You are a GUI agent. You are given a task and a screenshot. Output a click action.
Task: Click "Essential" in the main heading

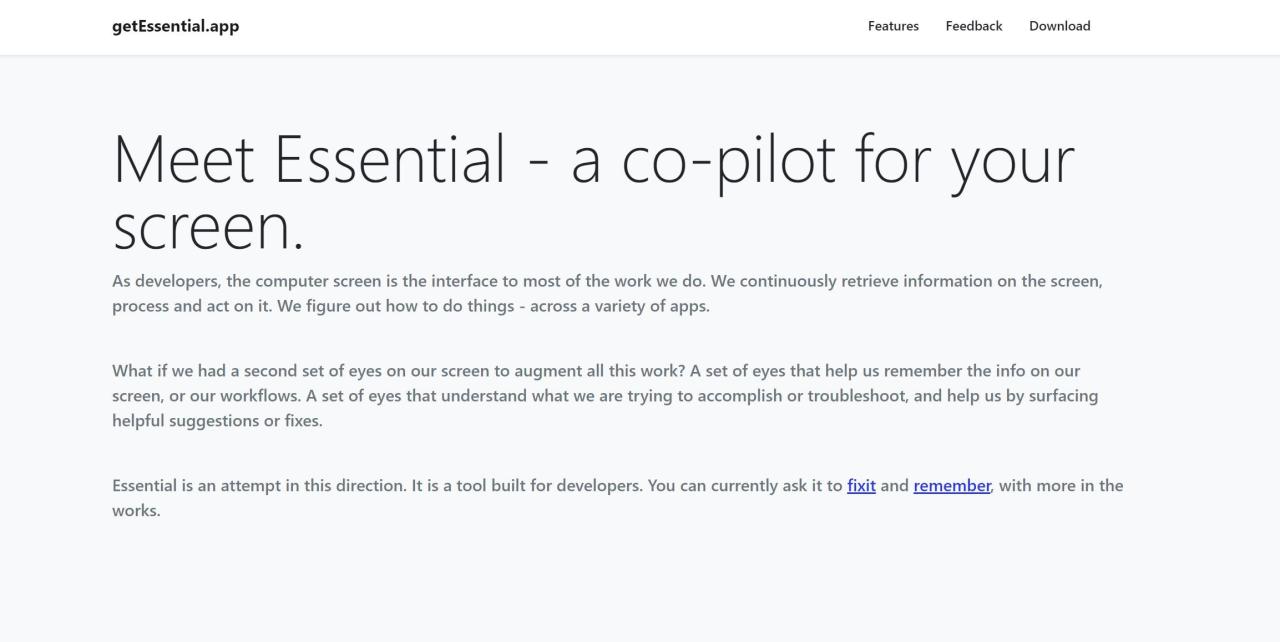coord(389,160)
